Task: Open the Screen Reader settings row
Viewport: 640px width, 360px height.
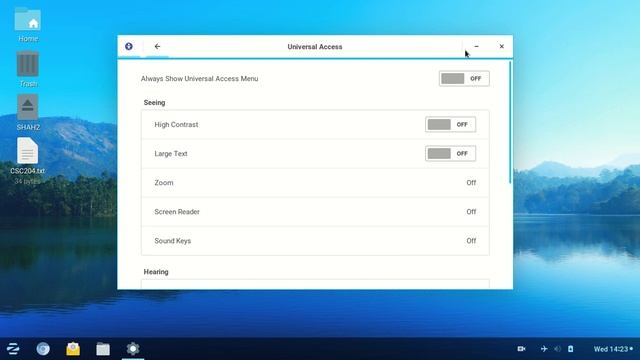Action: pyautogui.click(x=315, y=212)
